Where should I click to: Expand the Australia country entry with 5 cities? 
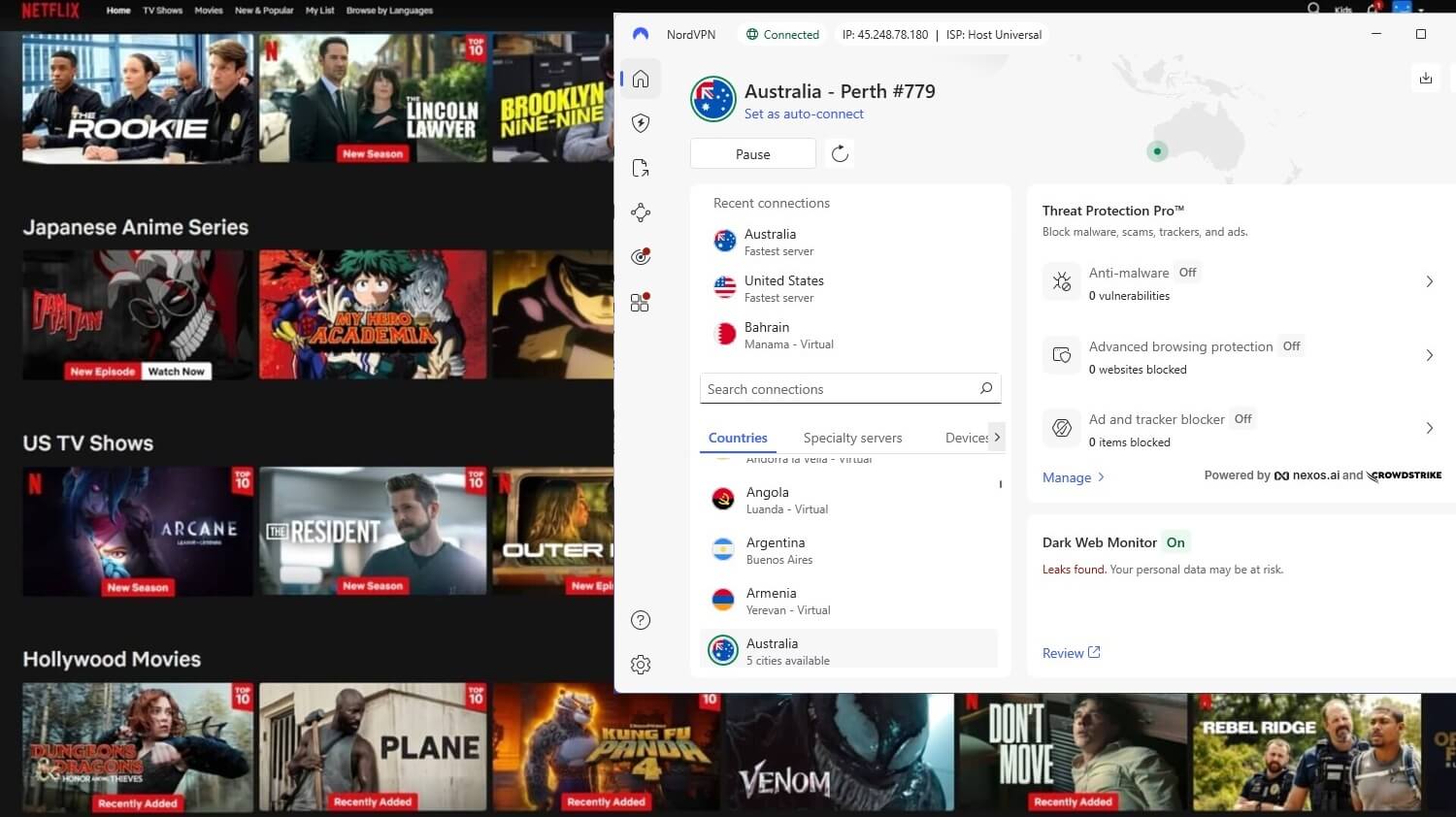849,650
